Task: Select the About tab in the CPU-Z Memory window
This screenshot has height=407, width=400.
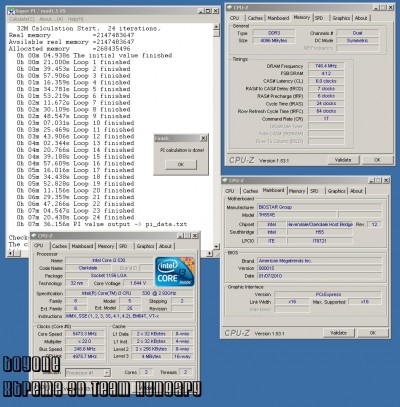Action: (361, 18)
